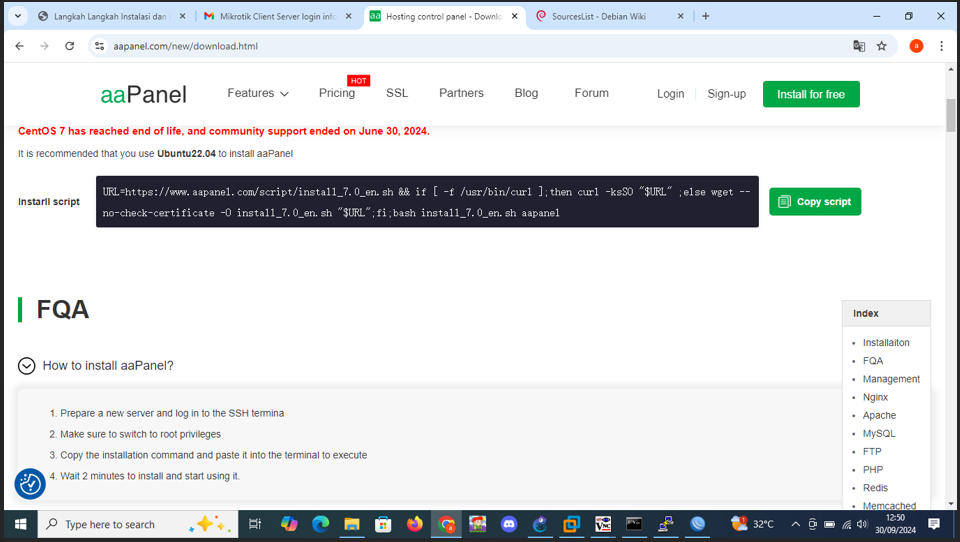The width and height of the screenshot is (960, 542).
Task: Open notification center
Action: coord(934,524)
